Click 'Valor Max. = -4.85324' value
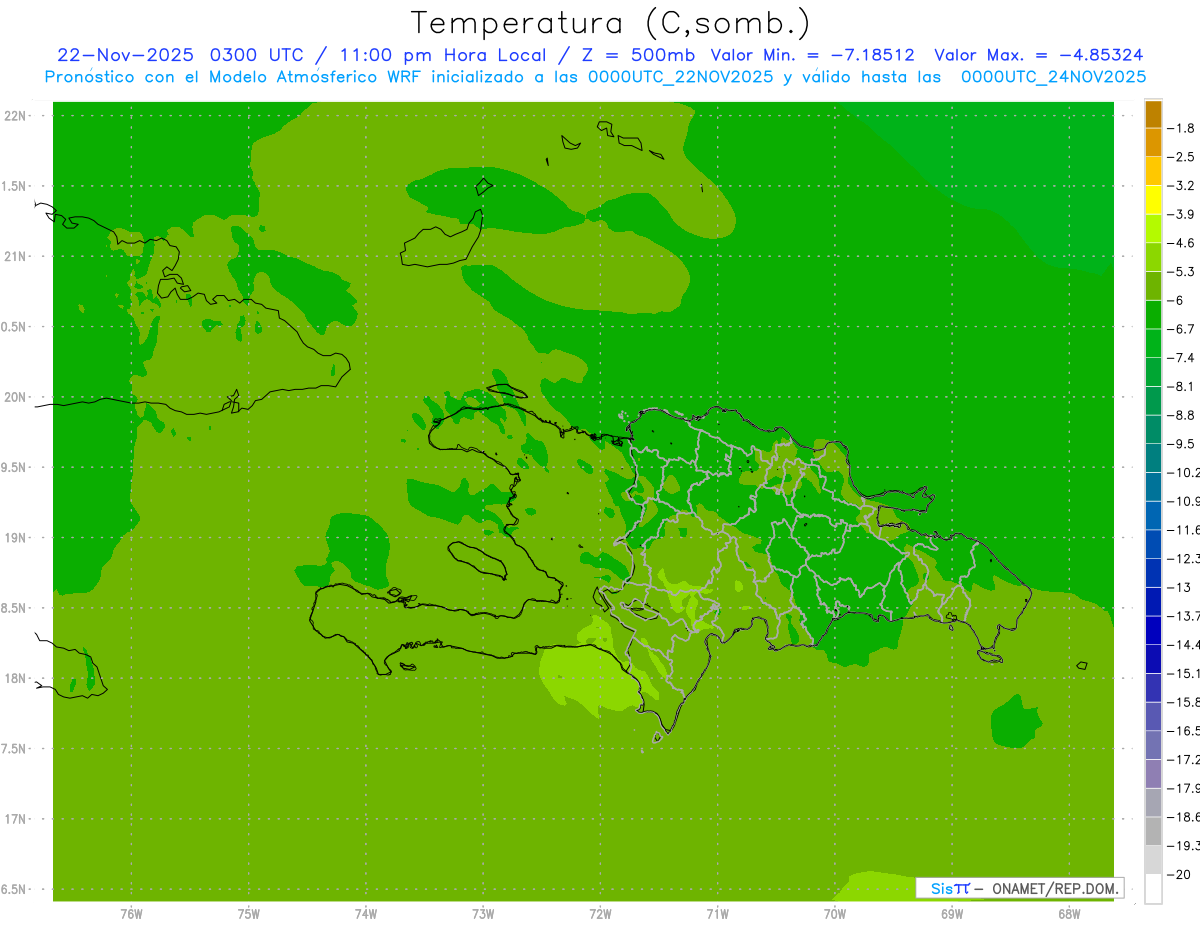Screen dimensions: 1200x927 click(x=1038, y=55)
